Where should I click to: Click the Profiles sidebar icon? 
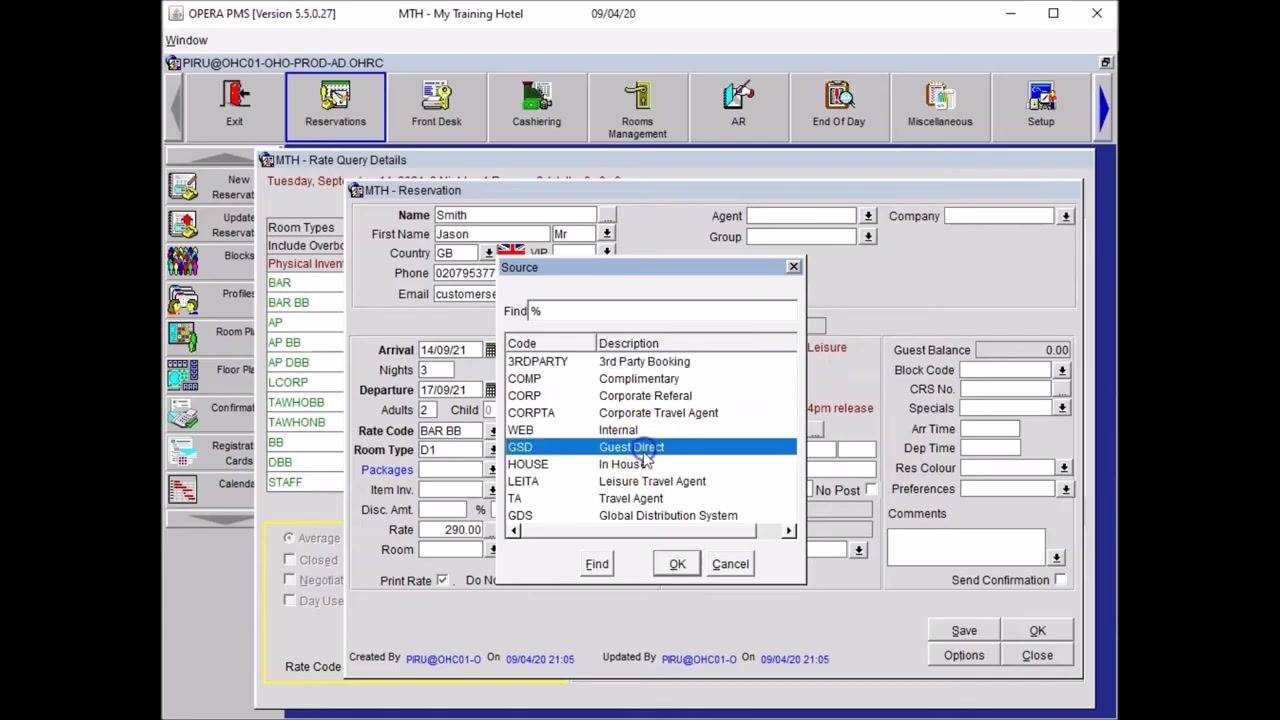[183, 300]
